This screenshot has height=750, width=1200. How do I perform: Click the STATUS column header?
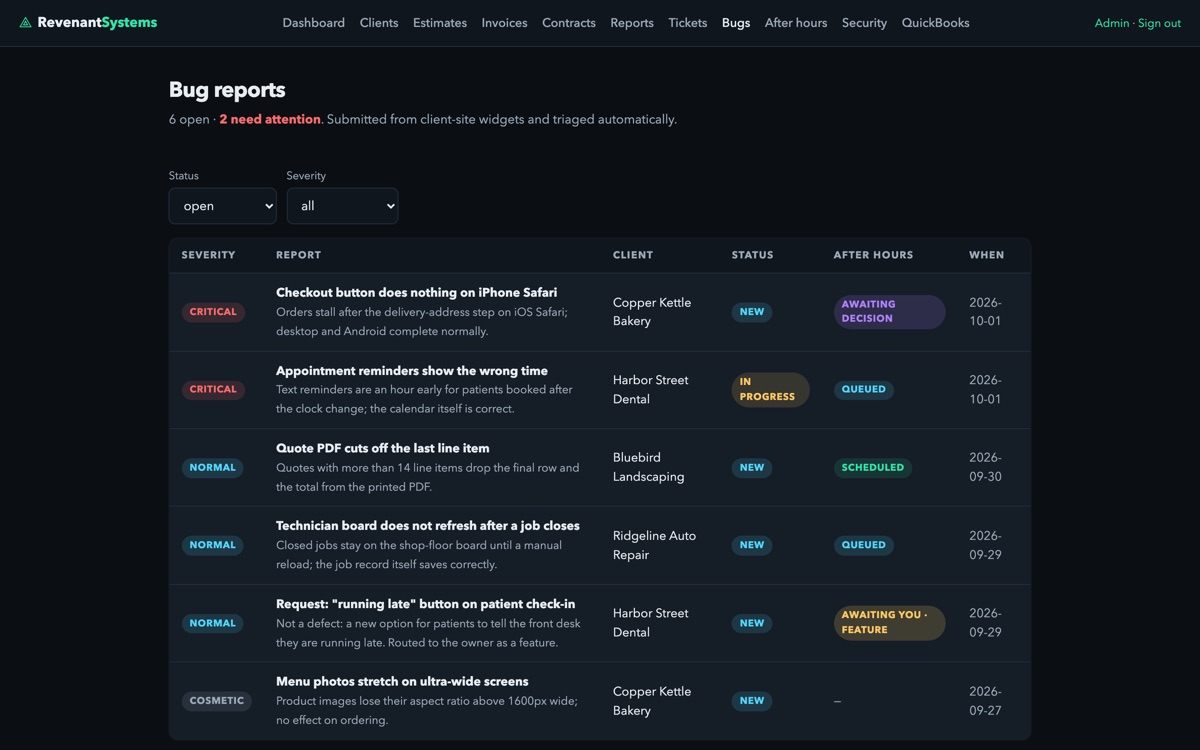click(x=753, y=255)
